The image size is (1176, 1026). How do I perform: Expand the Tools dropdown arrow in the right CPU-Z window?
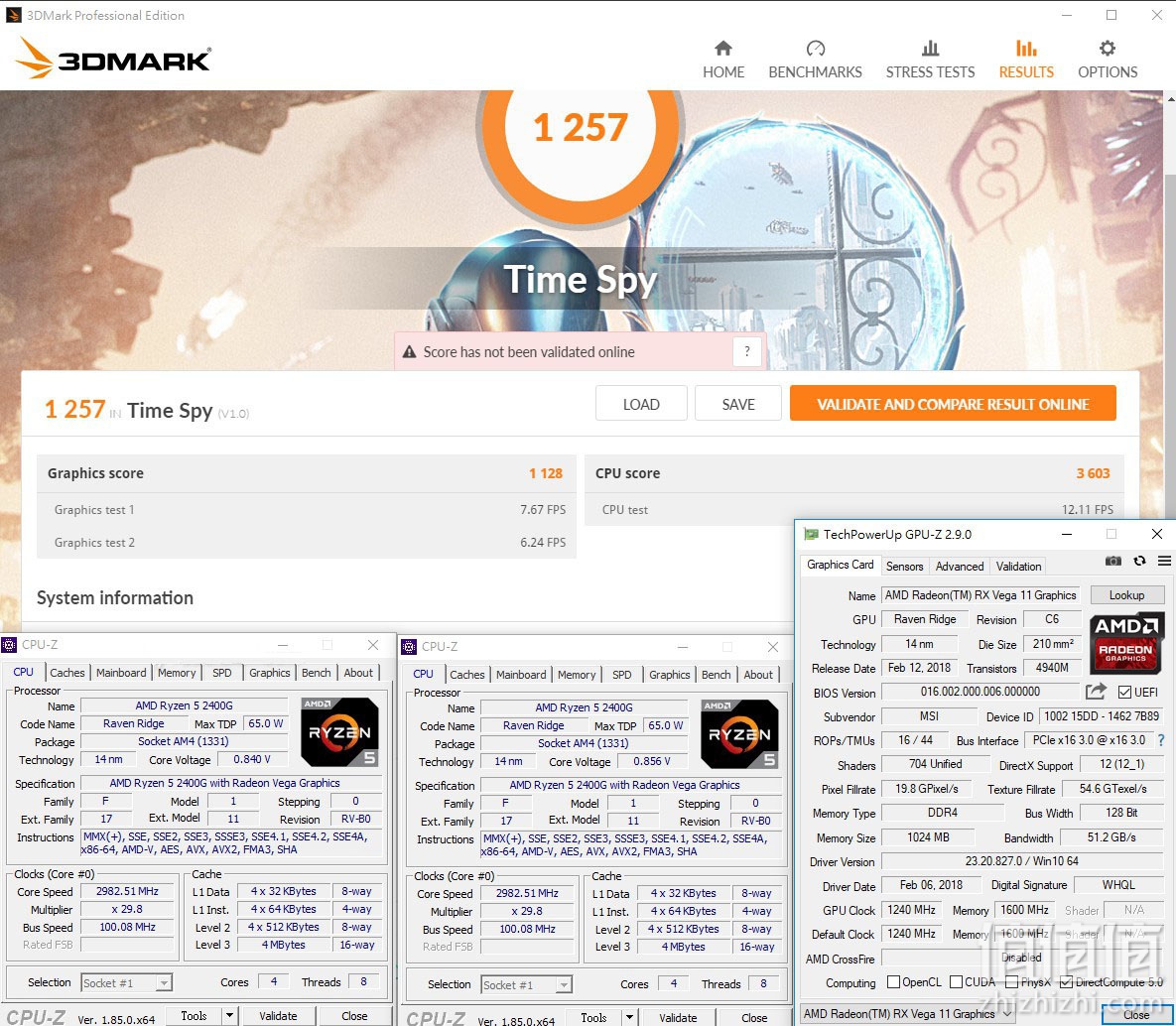pos(629,1018)
